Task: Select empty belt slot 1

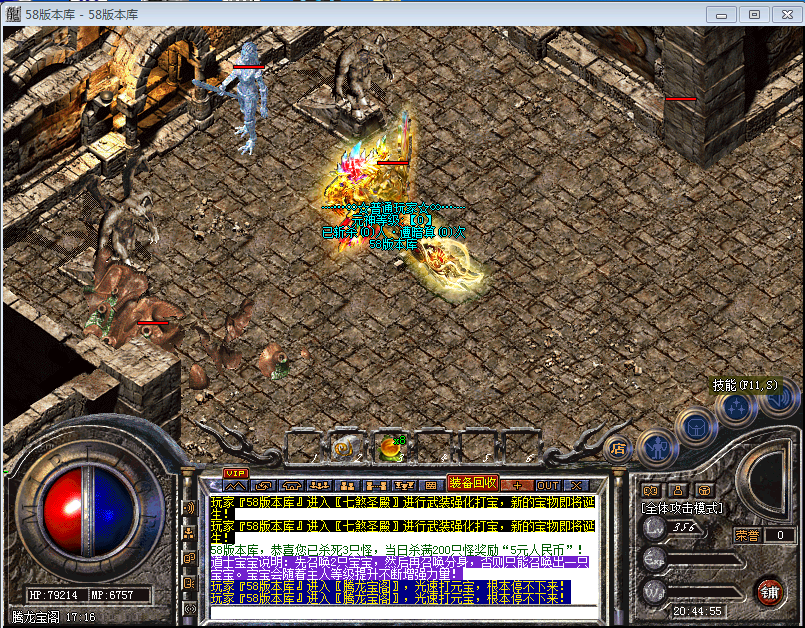Action: 302,447
